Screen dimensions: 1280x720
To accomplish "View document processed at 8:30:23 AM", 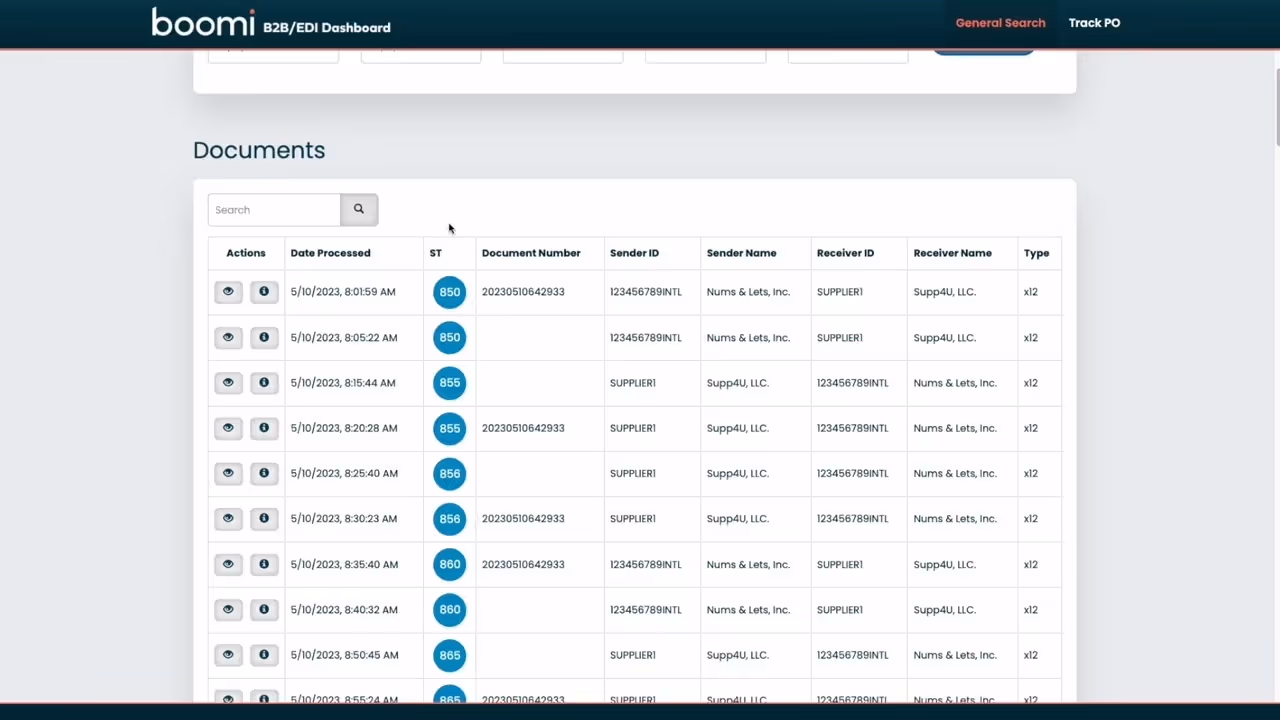I will pos(228,519).
